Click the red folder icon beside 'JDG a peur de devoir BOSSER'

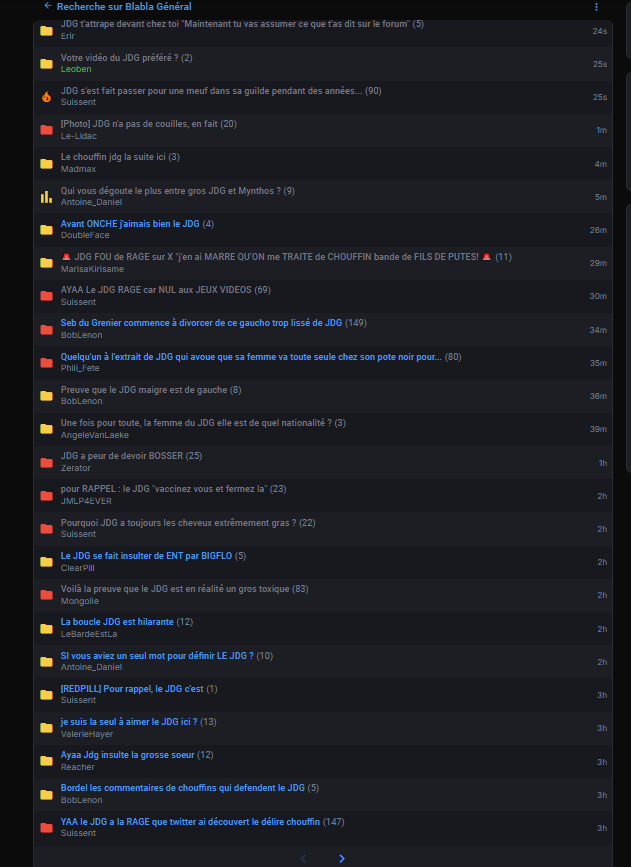click(46, 462)
